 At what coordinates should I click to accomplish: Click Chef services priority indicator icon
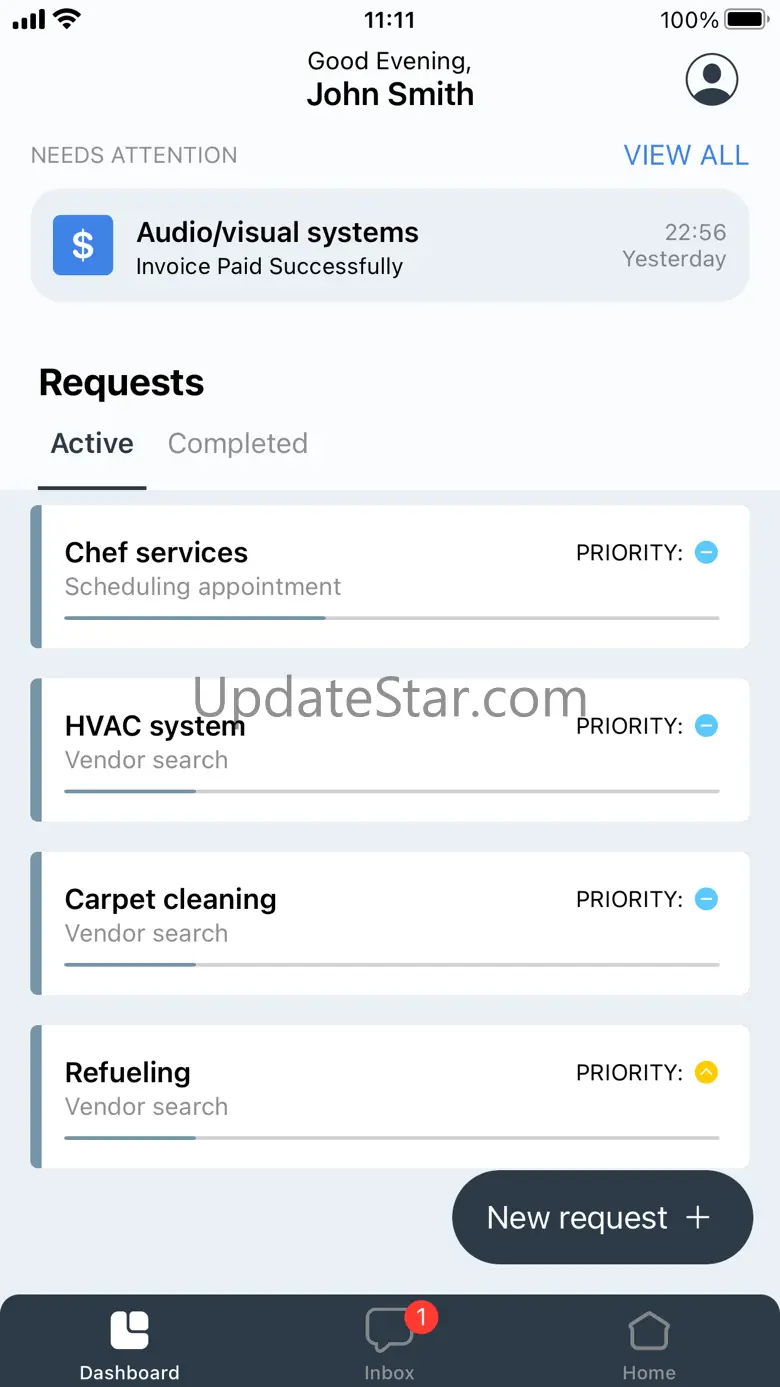pos(706,552)
